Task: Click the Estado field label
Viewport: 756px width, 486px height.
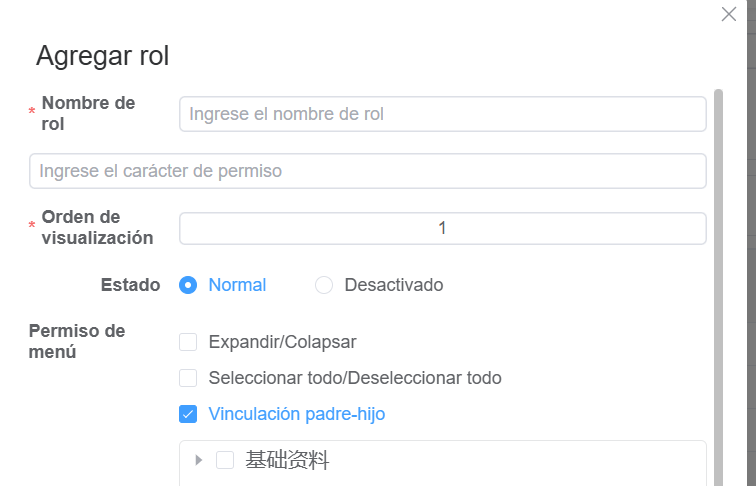Action: coord(130,285)
